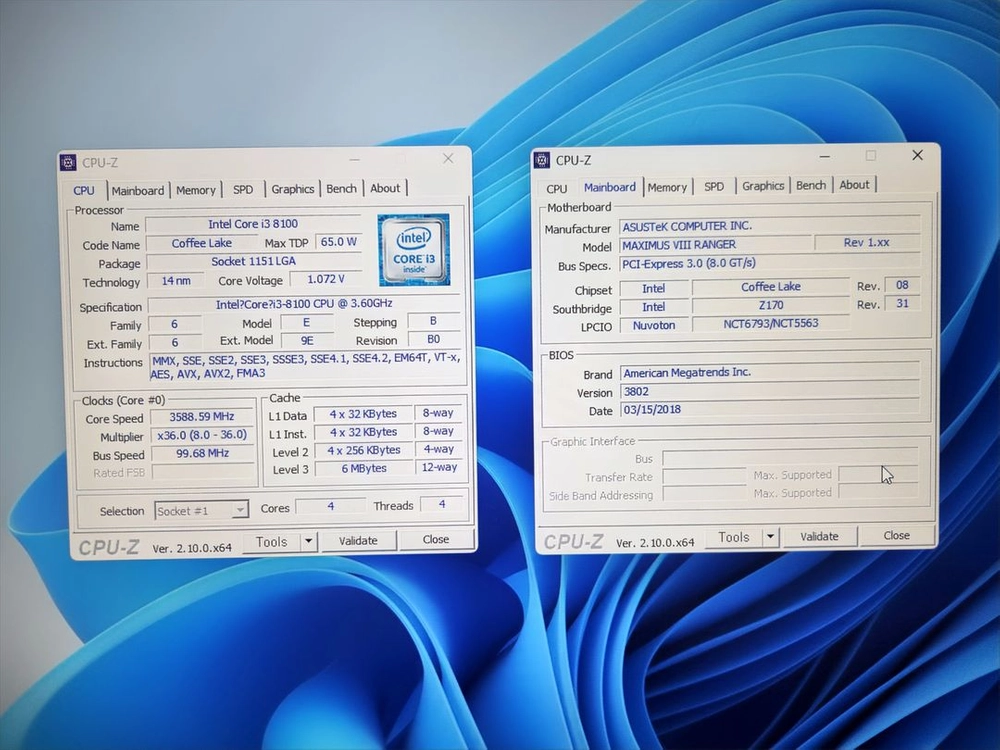Close the right CPU-Z window with X

point(917,155)
